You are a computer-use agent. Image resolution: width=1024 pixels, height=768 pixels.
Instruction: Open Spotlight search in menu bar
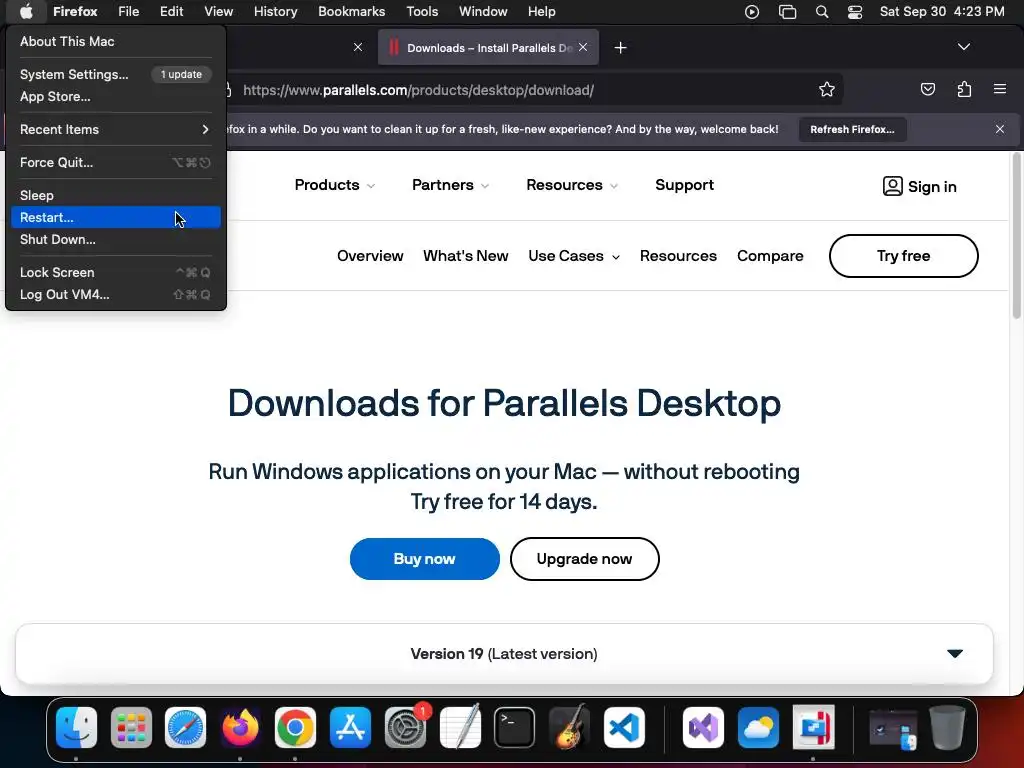point(822,12)
